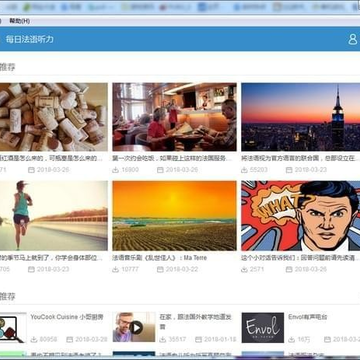Viewport: 360px width, 360px height.
Task: Click the date under WHAT comic card
Action: coord(311,269)
